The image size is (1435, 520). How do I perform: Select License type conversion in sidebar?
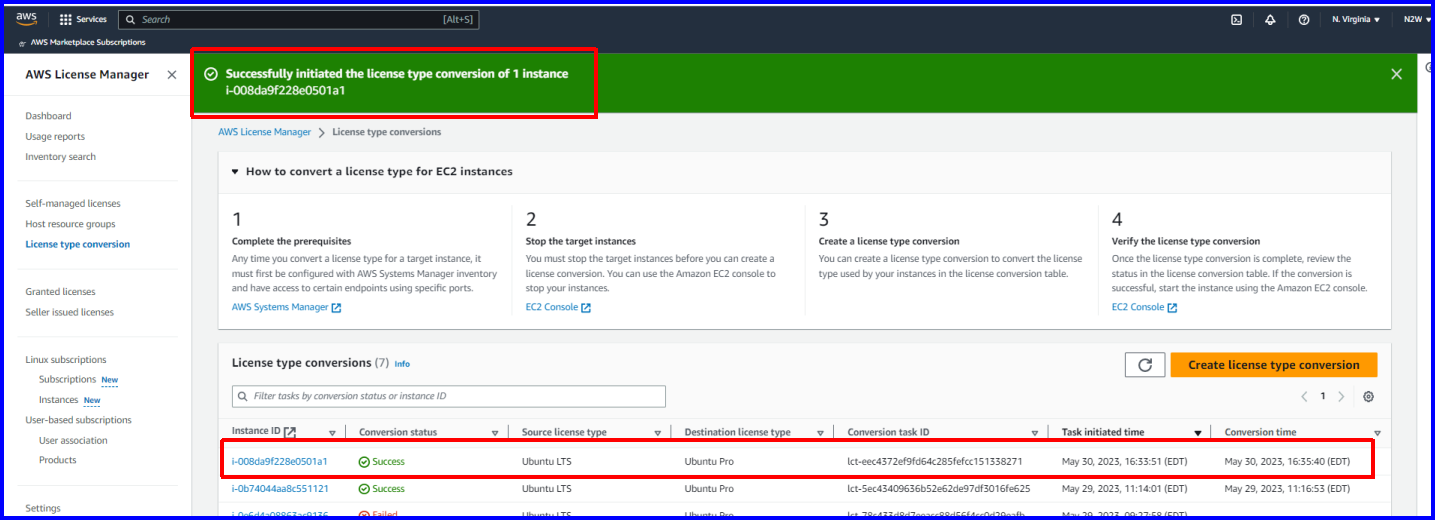[x=78, y=244]
